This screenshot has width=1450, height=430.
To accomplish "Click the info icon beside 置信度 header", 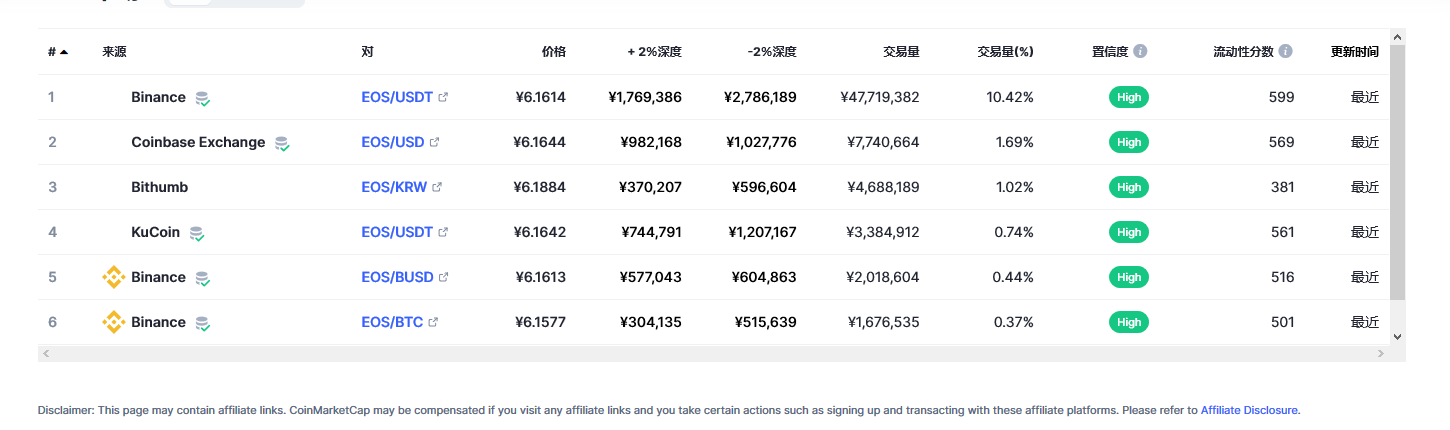I will 1140,51.
